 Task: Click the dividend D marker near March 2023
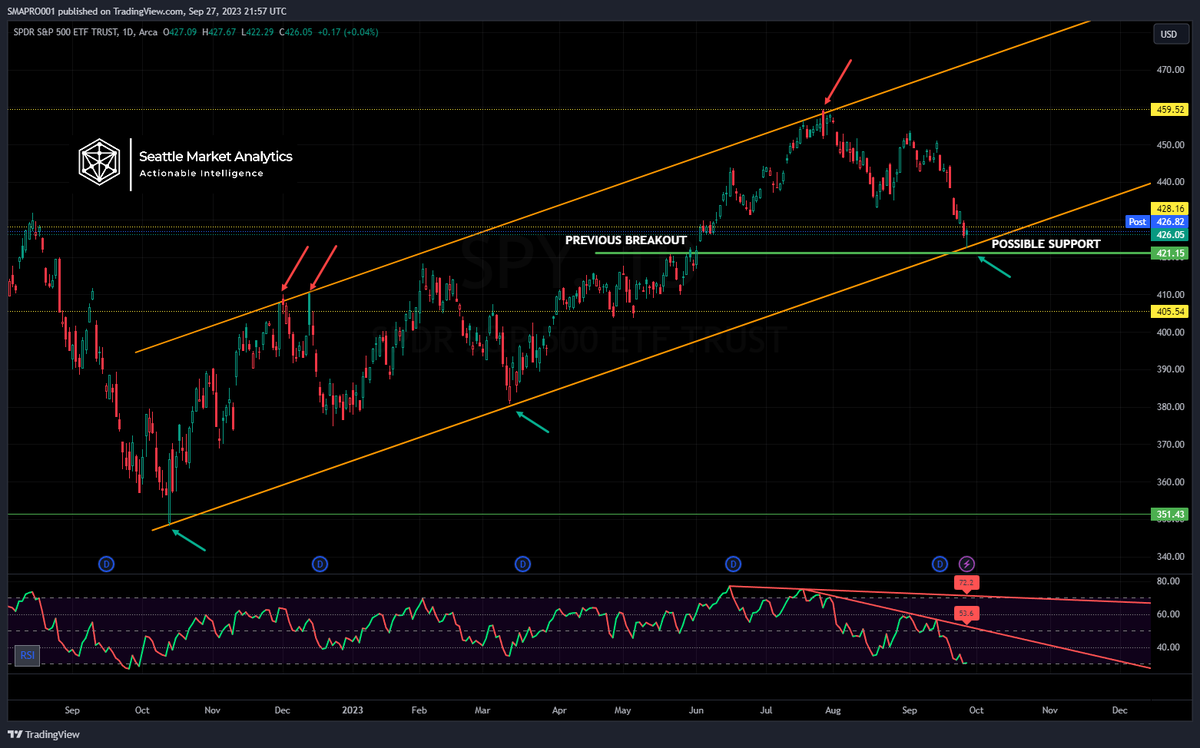(x=522, y=564)
